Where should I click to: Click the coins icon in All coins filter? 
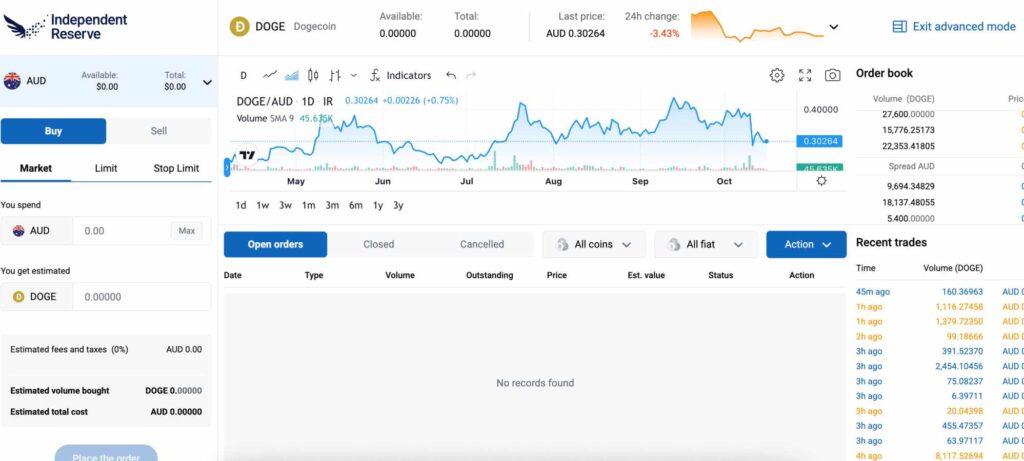click(x=562, y=244)
